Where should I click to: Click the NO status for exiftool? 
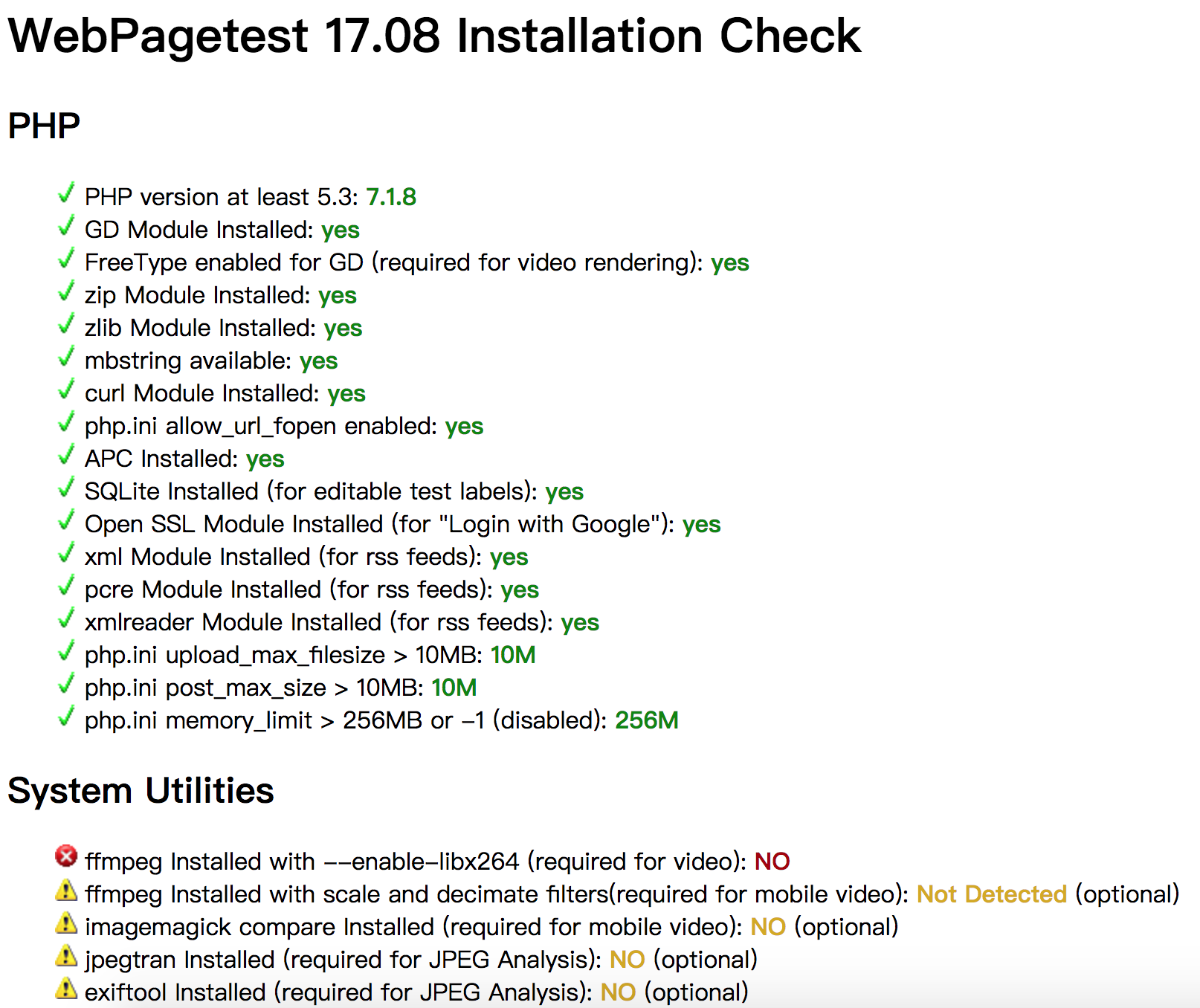point(618,992)
